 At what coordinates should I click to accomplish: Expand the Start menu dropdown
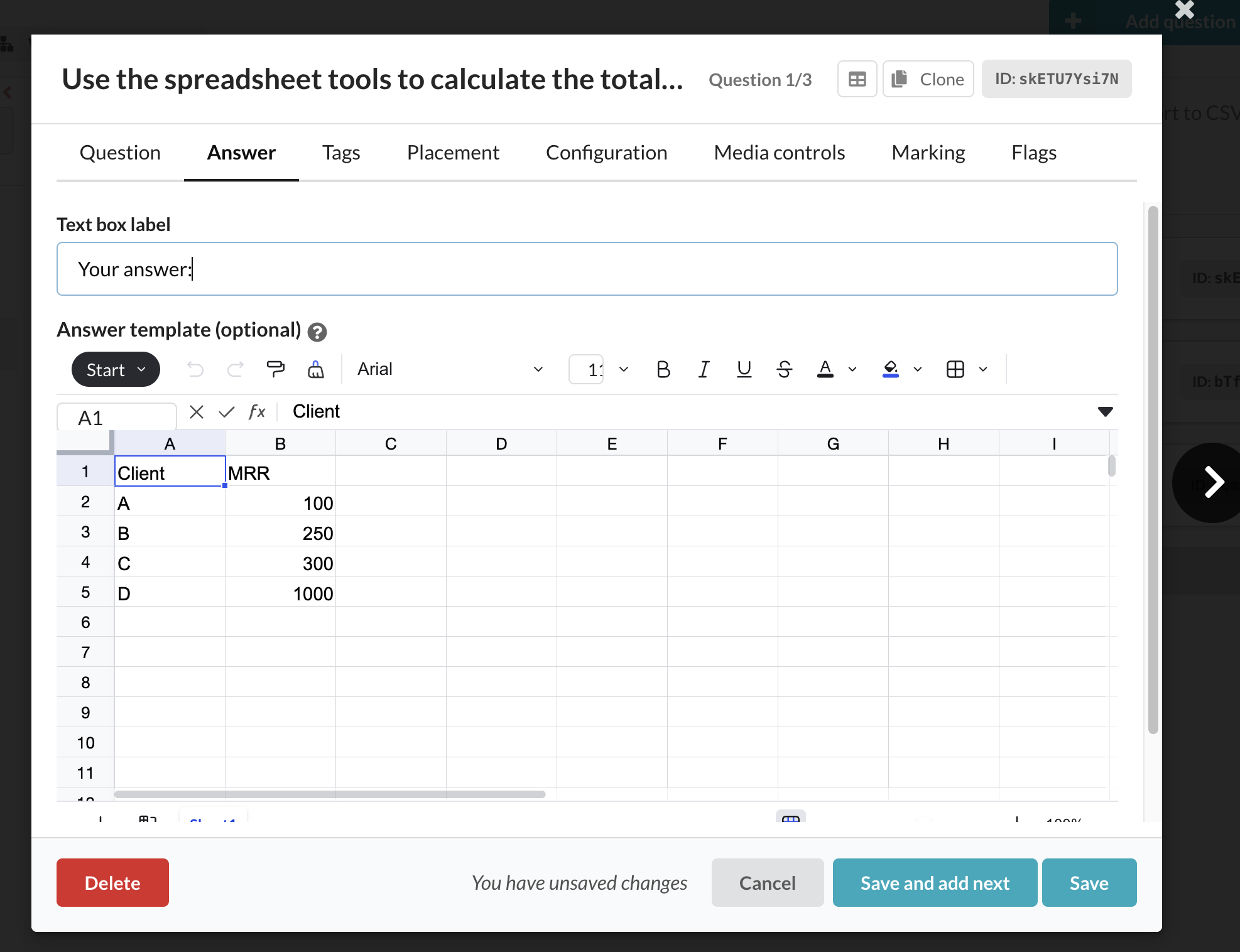click(116, 369)
